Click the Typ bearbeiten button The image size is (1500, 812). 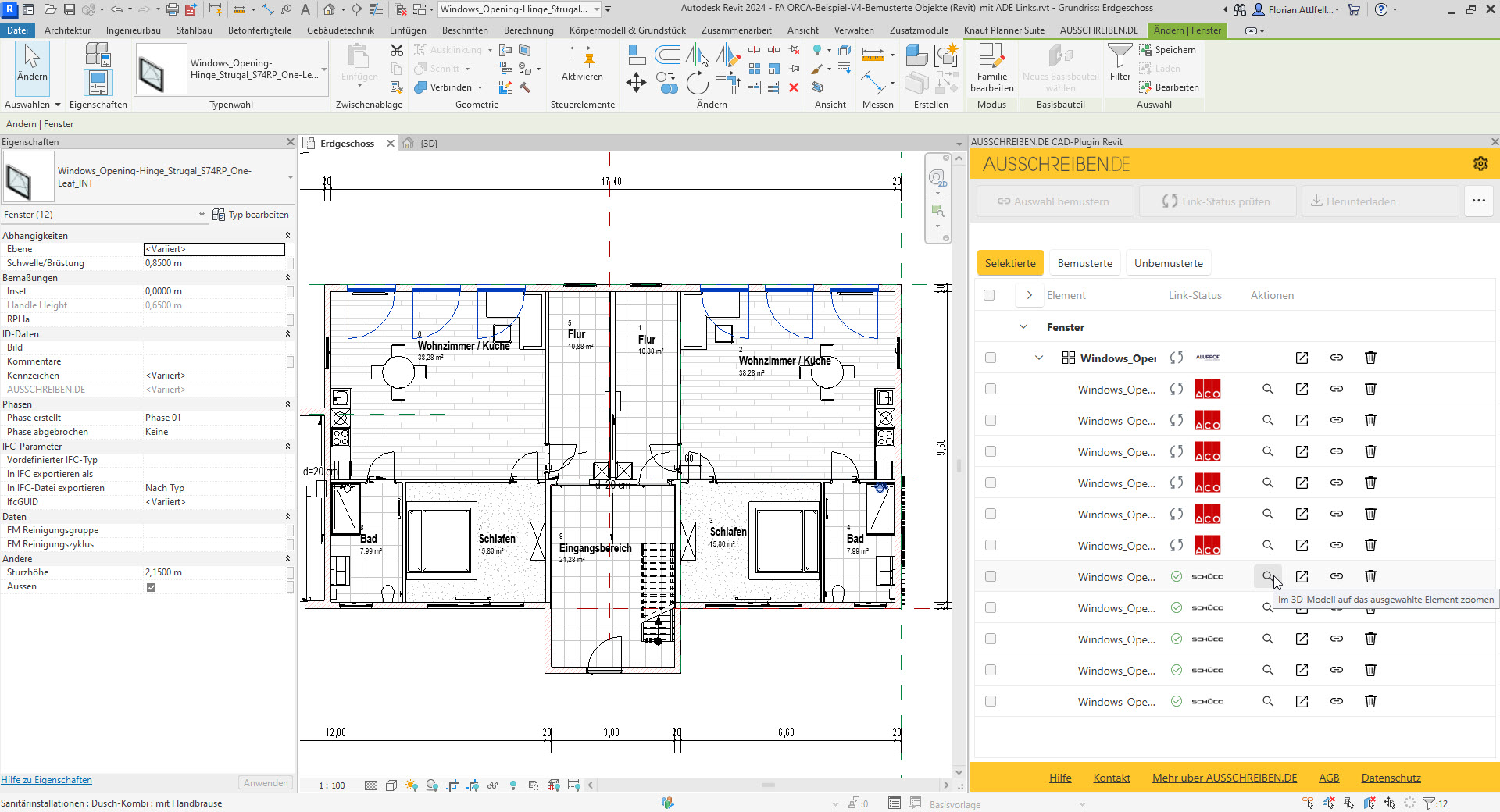pyautogui.click(x=251, y=215)
